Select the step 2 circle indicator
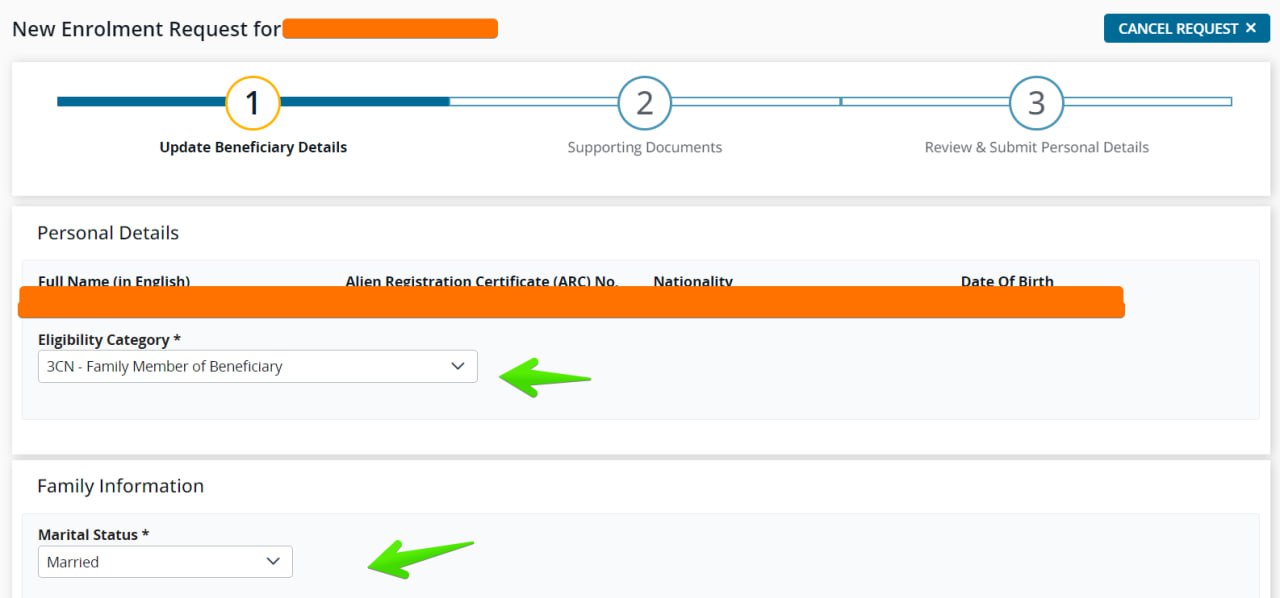 click(645, 103)
